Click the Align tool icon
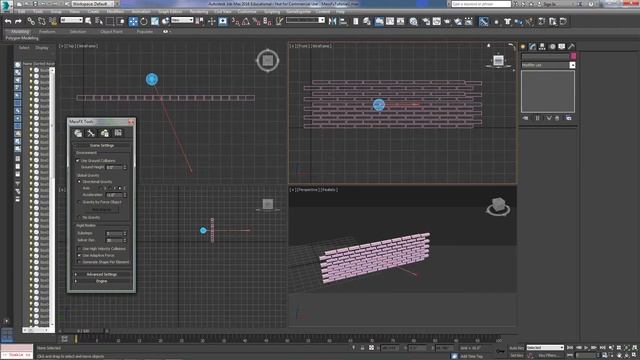The height and width of the screenshot is (360, 640). (343, 21)
